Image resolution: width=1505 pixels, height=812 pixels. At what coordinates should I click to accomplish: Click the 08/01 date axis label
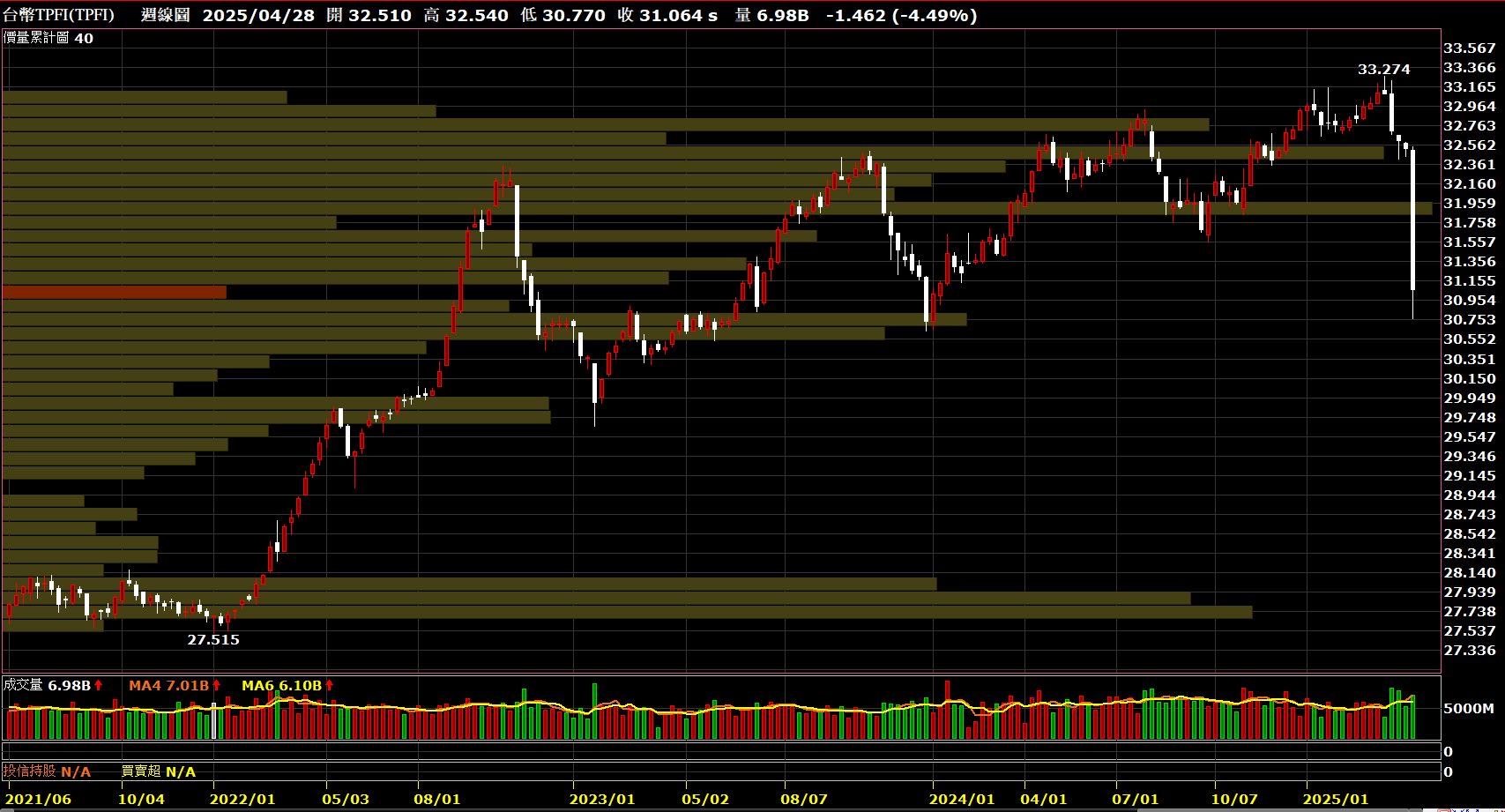[x=437, y=799]
